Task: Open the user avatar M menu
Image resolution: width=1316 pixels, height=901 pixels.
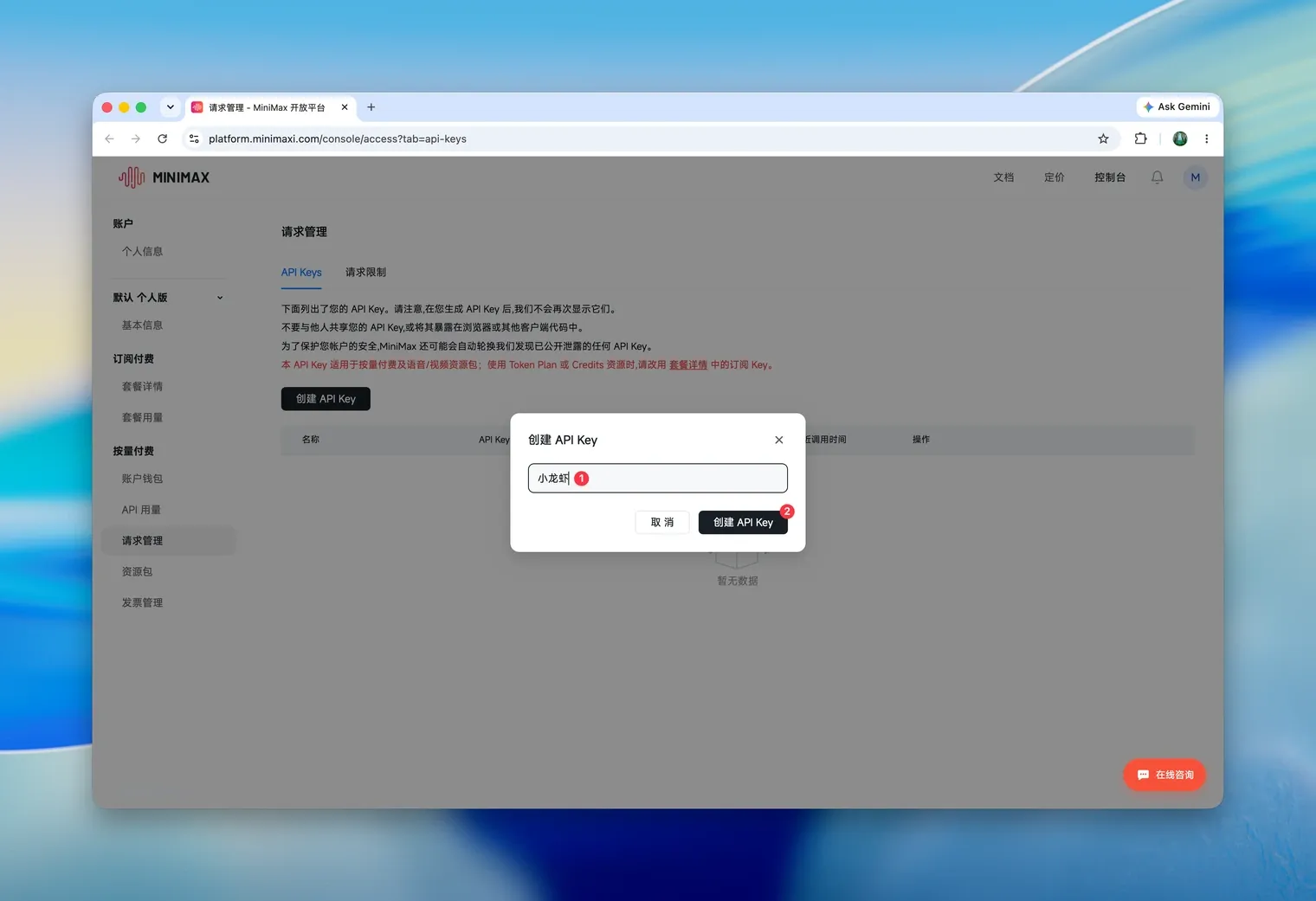Action: point(1195,177)
